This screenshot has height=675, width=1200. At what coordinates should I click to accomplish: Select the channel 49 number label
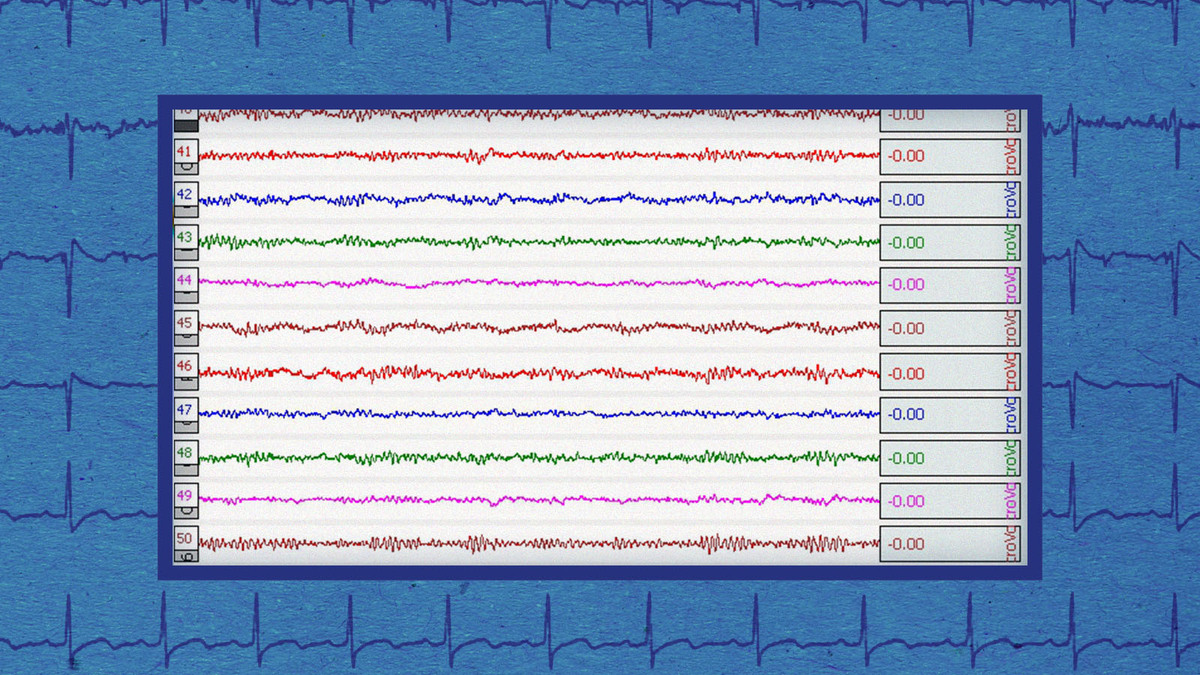pyautogui.click(x=185, y=495)
